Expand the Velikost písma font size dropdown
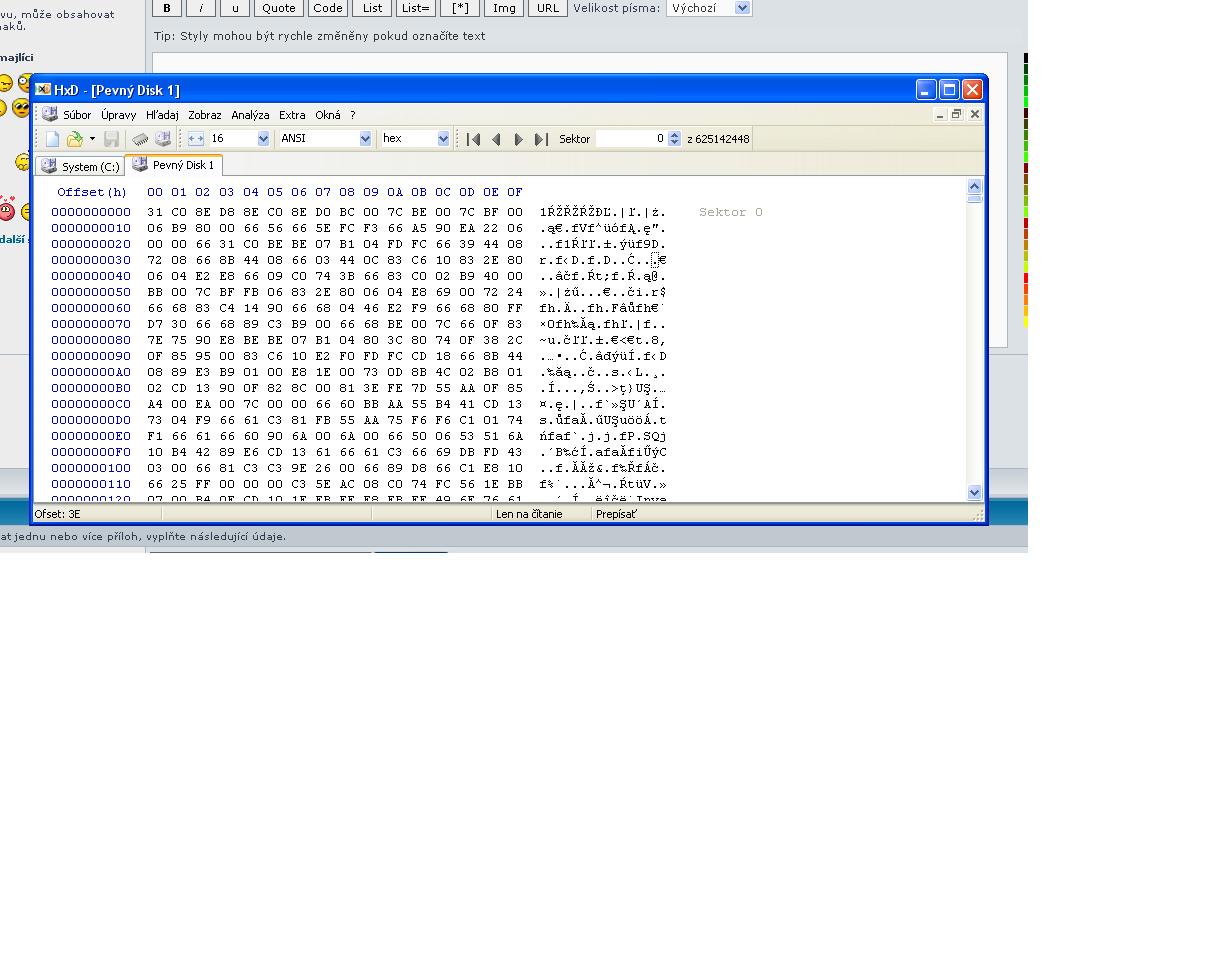 (x=741, y=8)
